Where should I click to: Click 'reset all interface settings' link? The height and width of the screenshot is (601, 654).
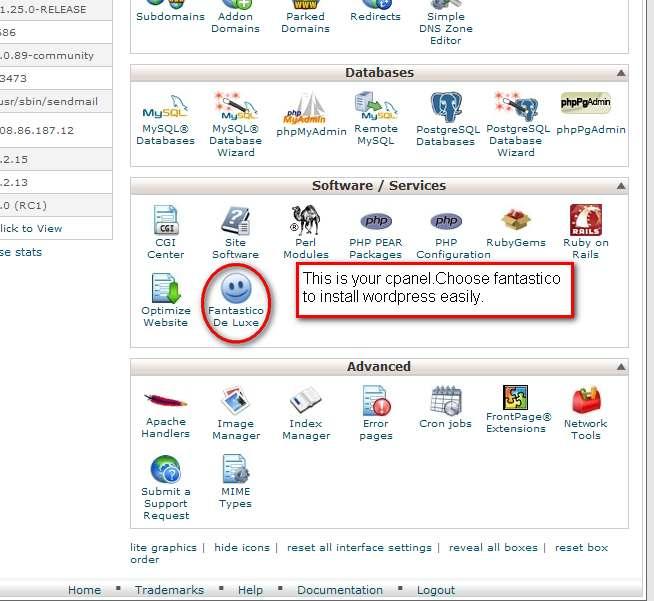pos(359,547)
